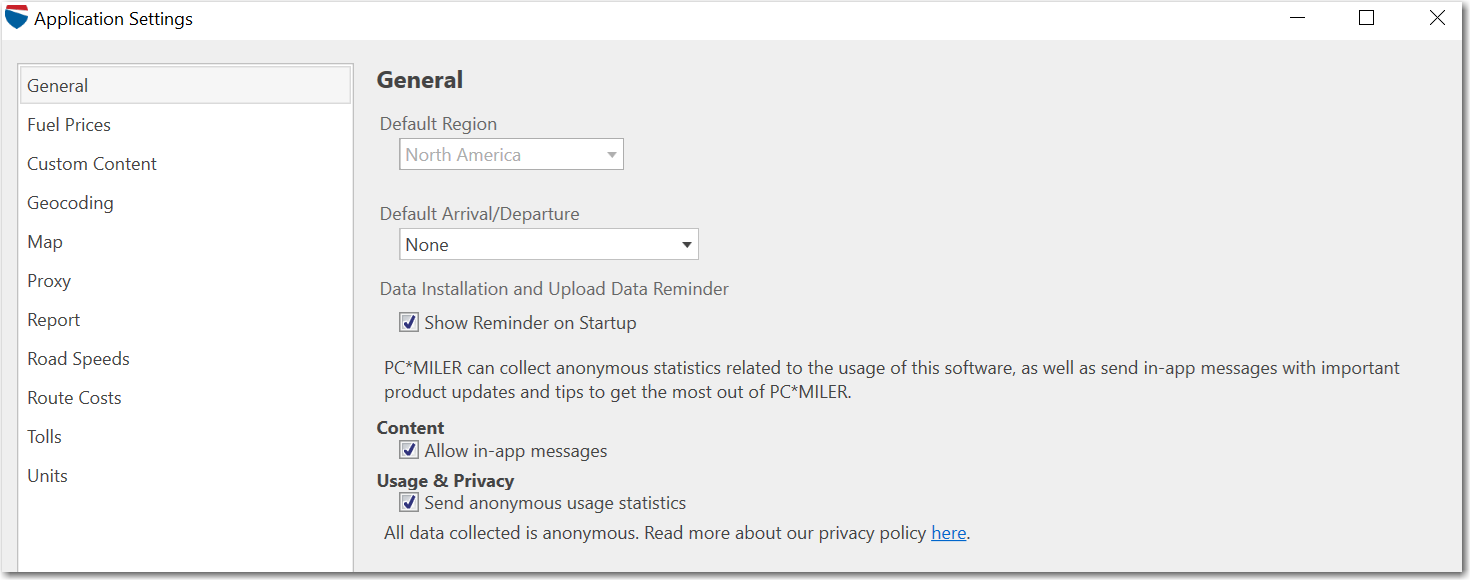Switch to Custom Content settings
1470x580 pixels.
coord(92,164)
